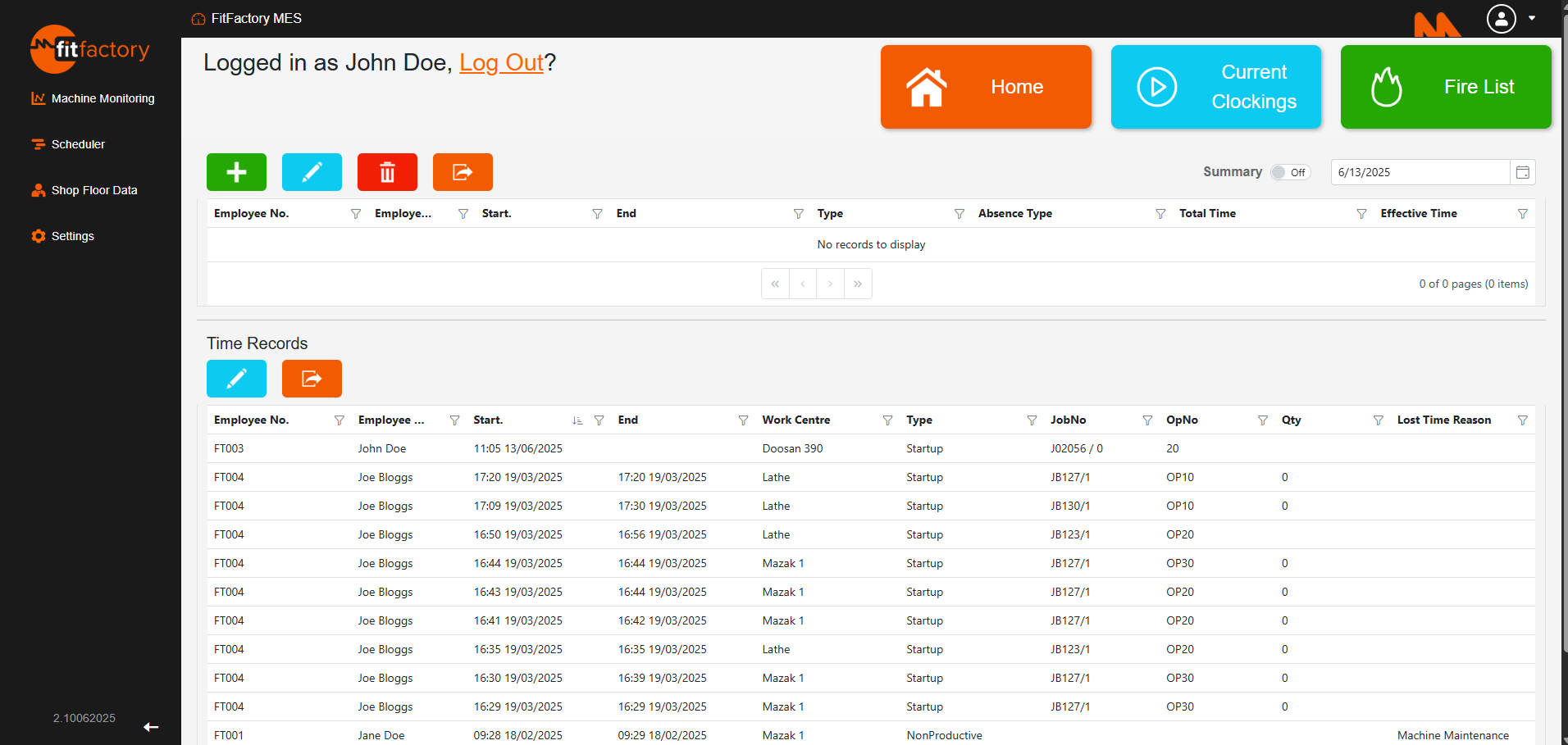Open filter for Absence Type column
The image size is (1568, 745).
click(1160, 214)
